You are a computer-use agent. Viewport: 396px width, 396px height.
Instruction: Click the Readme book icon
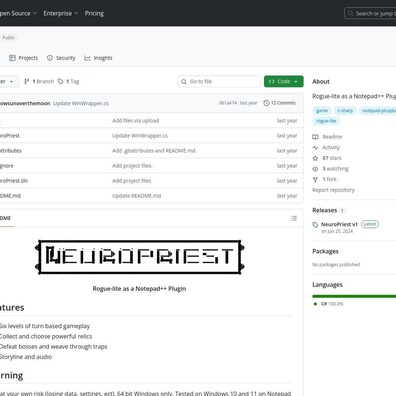click(x=315, y=137)
